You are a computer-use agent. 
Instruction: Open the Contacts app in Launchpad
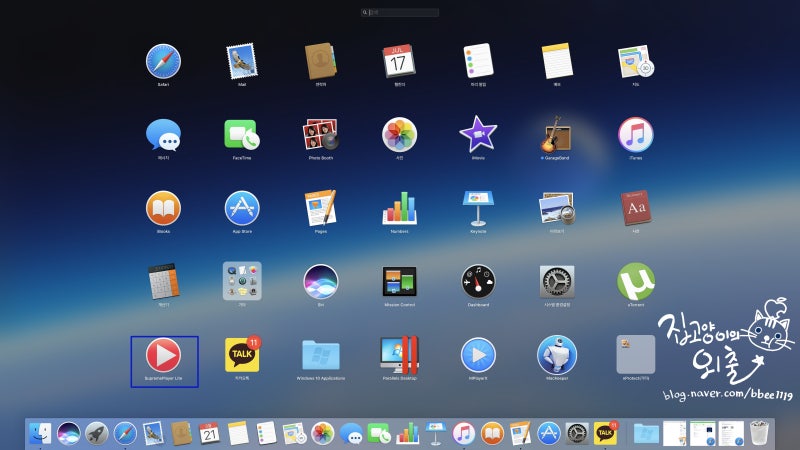[x=320, y=61]
